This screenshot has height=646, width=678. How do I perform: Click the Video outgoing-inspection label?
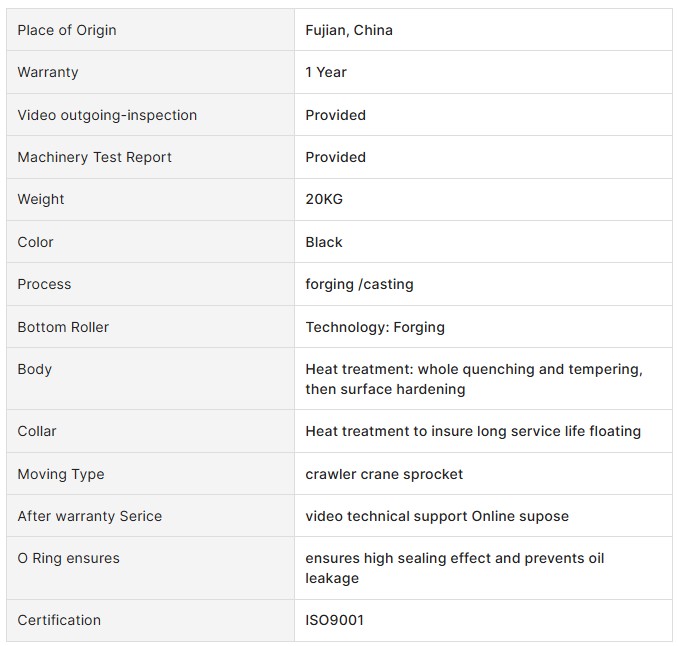pyautogui.click(x=107, y=115)
